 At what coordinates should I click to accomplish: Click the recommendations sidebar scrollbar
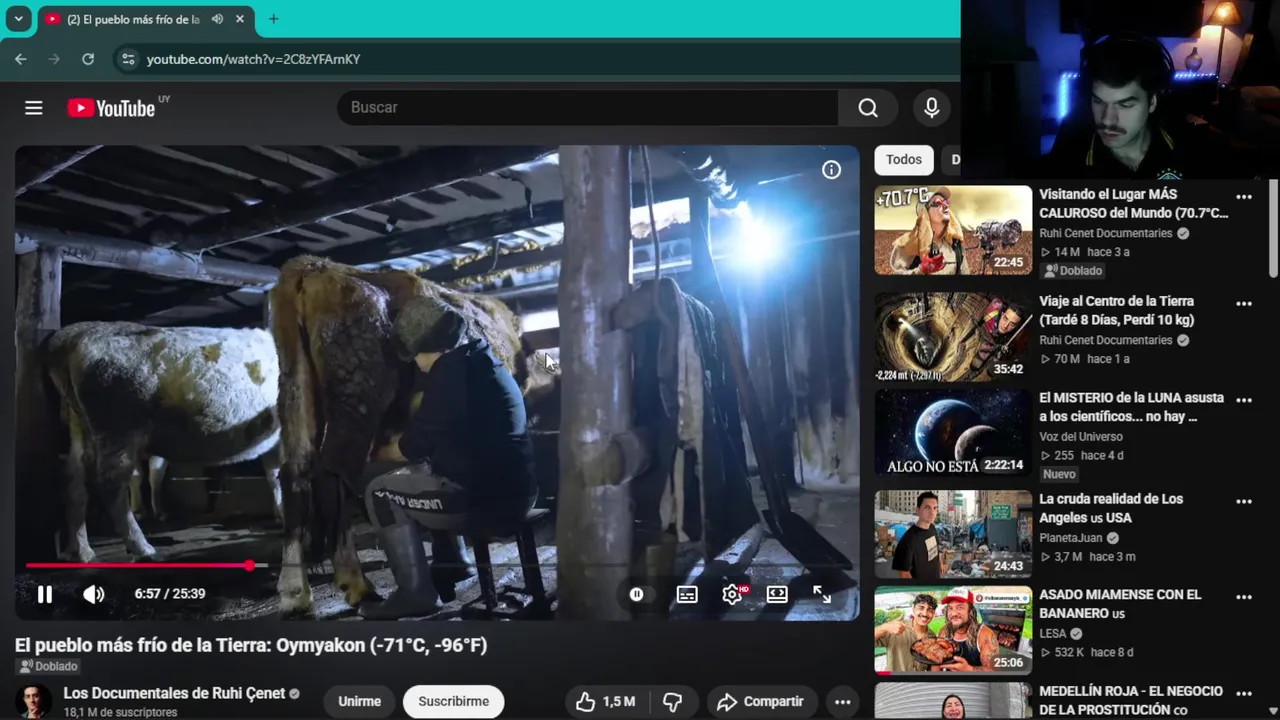coord(1273,230)
